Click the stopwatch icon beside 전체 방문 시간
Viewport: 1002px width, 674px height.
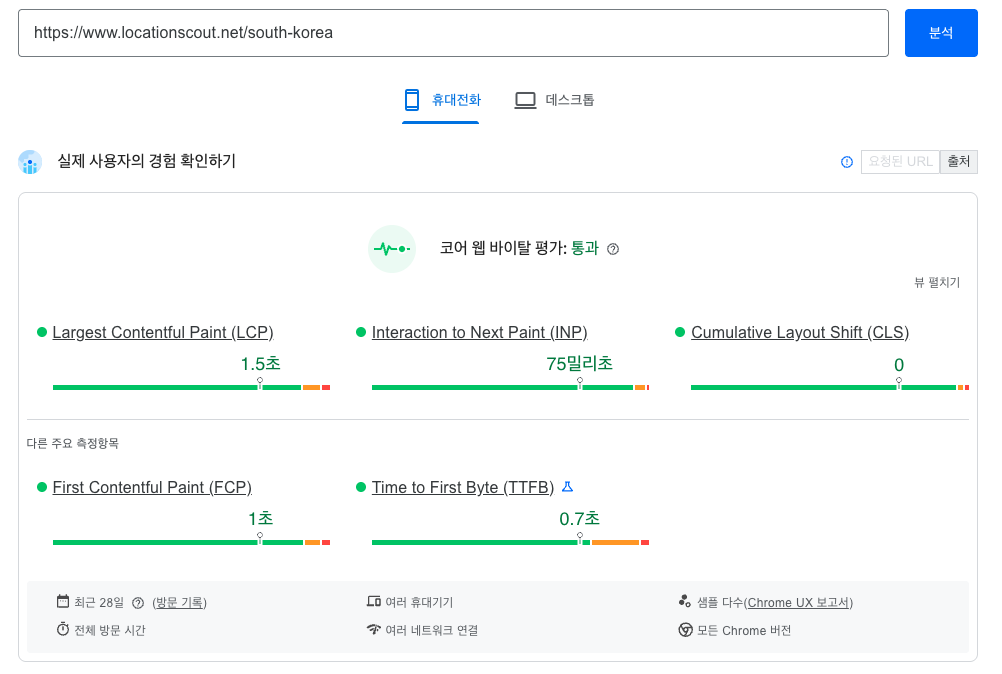63,629
